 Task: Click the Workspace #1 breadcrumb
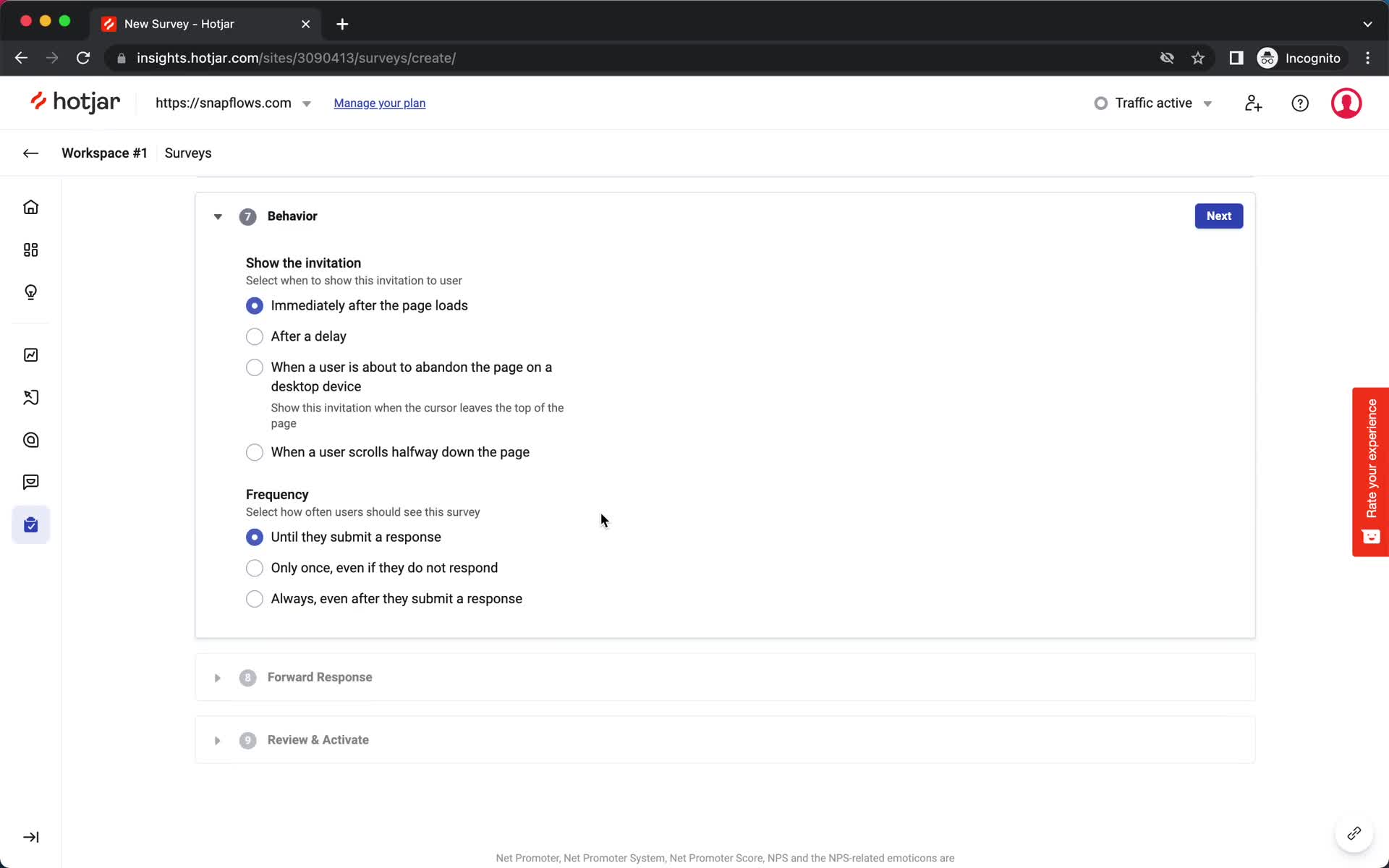[104, 153]
